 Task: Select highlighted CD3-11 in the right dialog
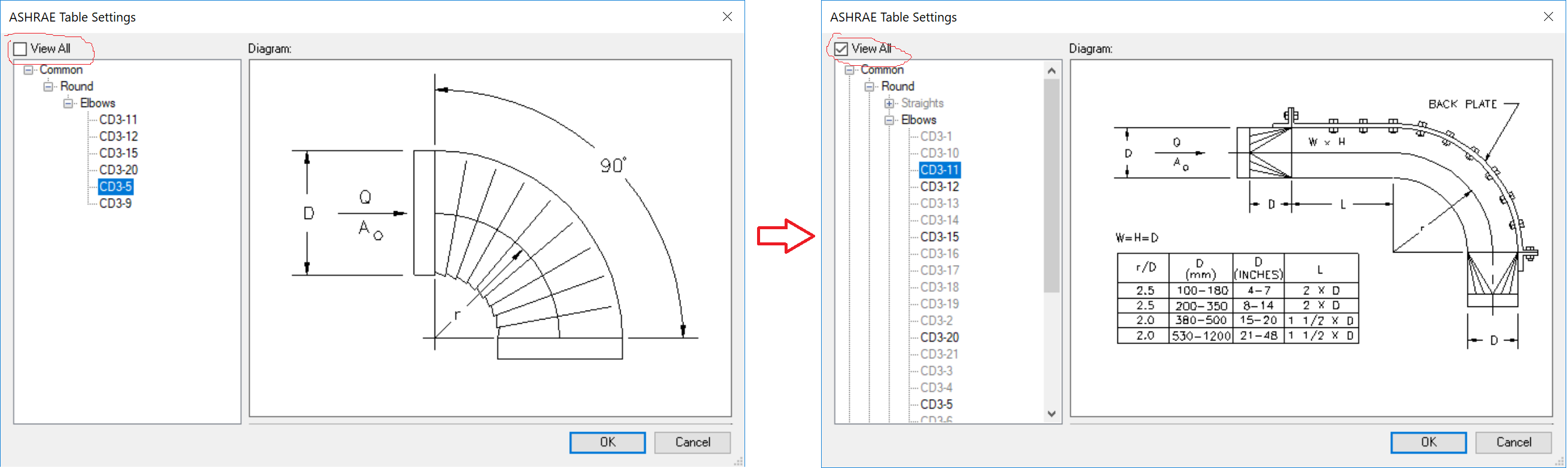point(939,170)
